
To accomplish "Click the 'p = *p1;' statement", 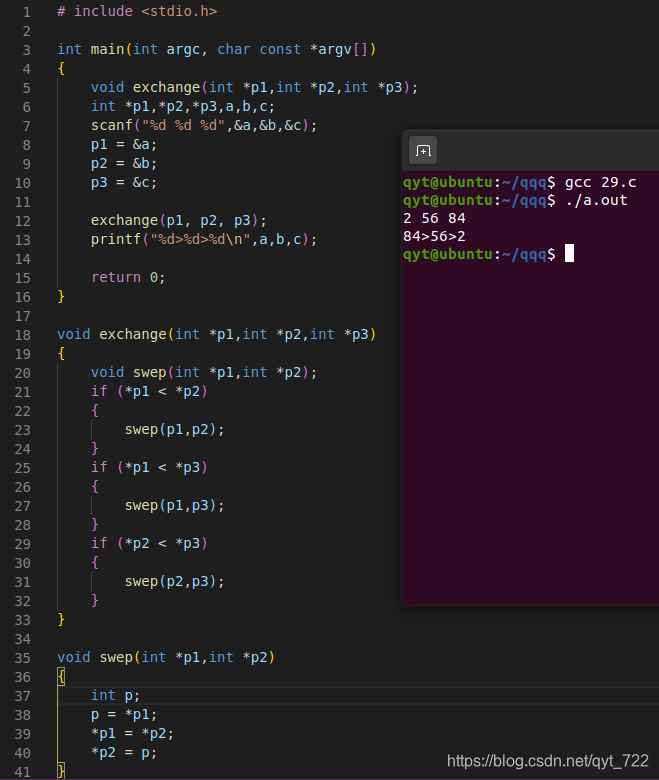I will (x=124, y=714).
